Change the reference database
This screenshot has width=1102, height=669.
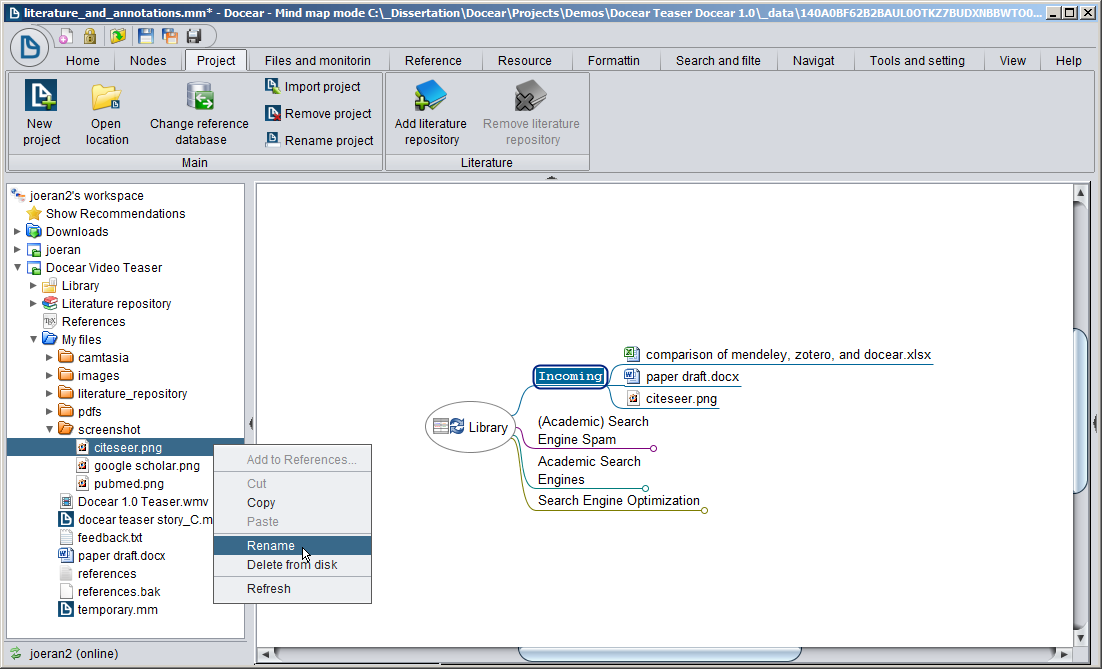click(200, 112)
